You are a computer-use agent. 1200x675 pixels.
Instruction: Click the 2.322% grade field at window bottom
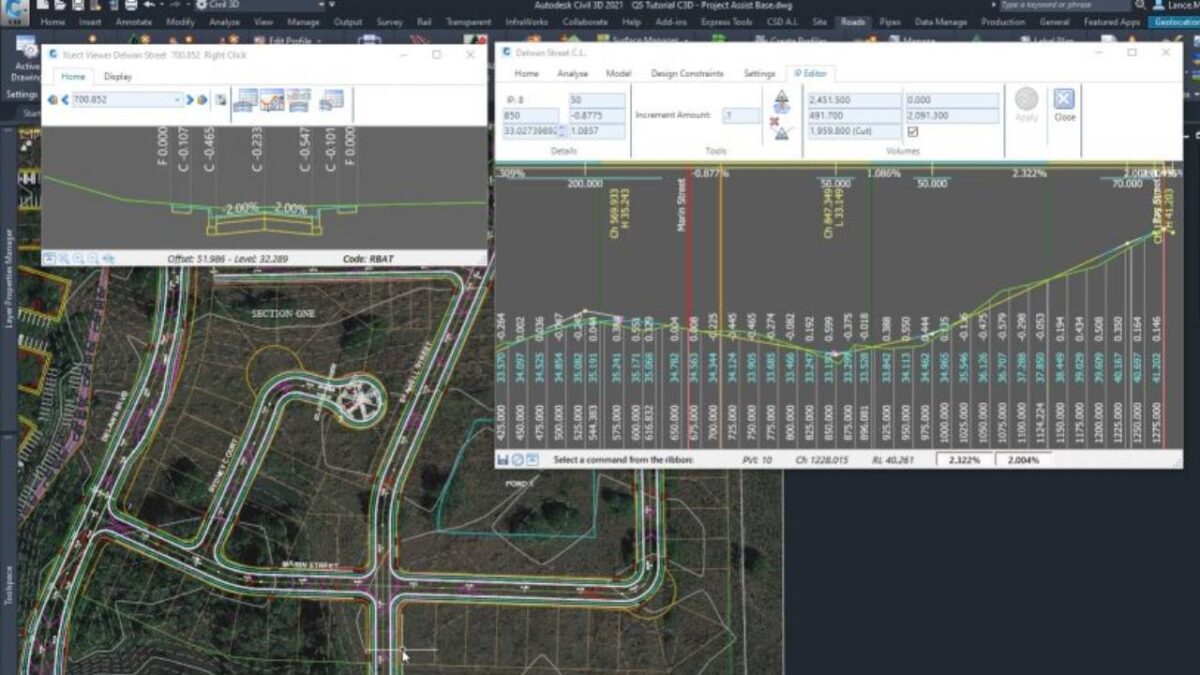(x=965, y=460)
